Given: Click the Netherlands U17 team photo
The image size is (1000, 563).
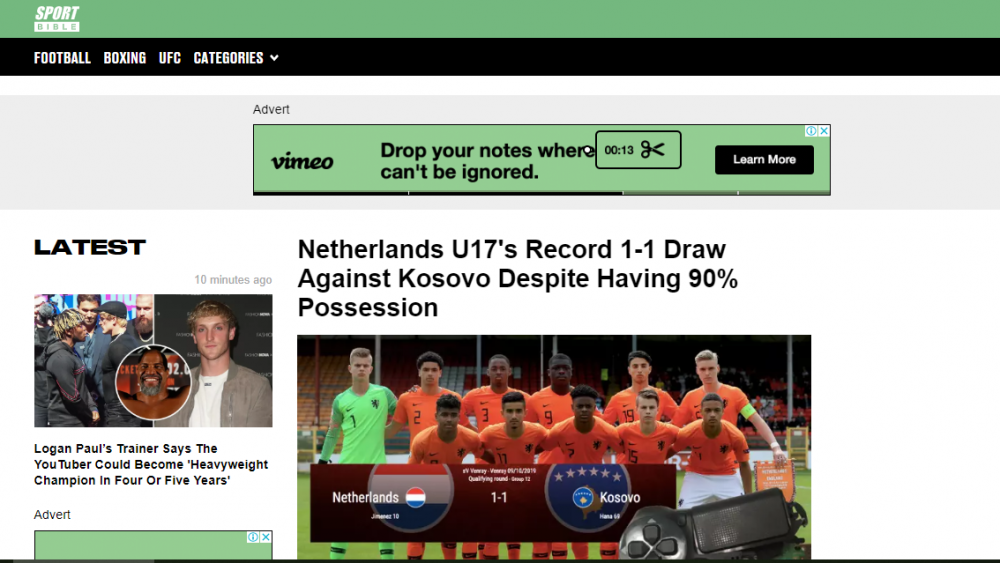Looking at the screenshot, I should pos(554,447).
